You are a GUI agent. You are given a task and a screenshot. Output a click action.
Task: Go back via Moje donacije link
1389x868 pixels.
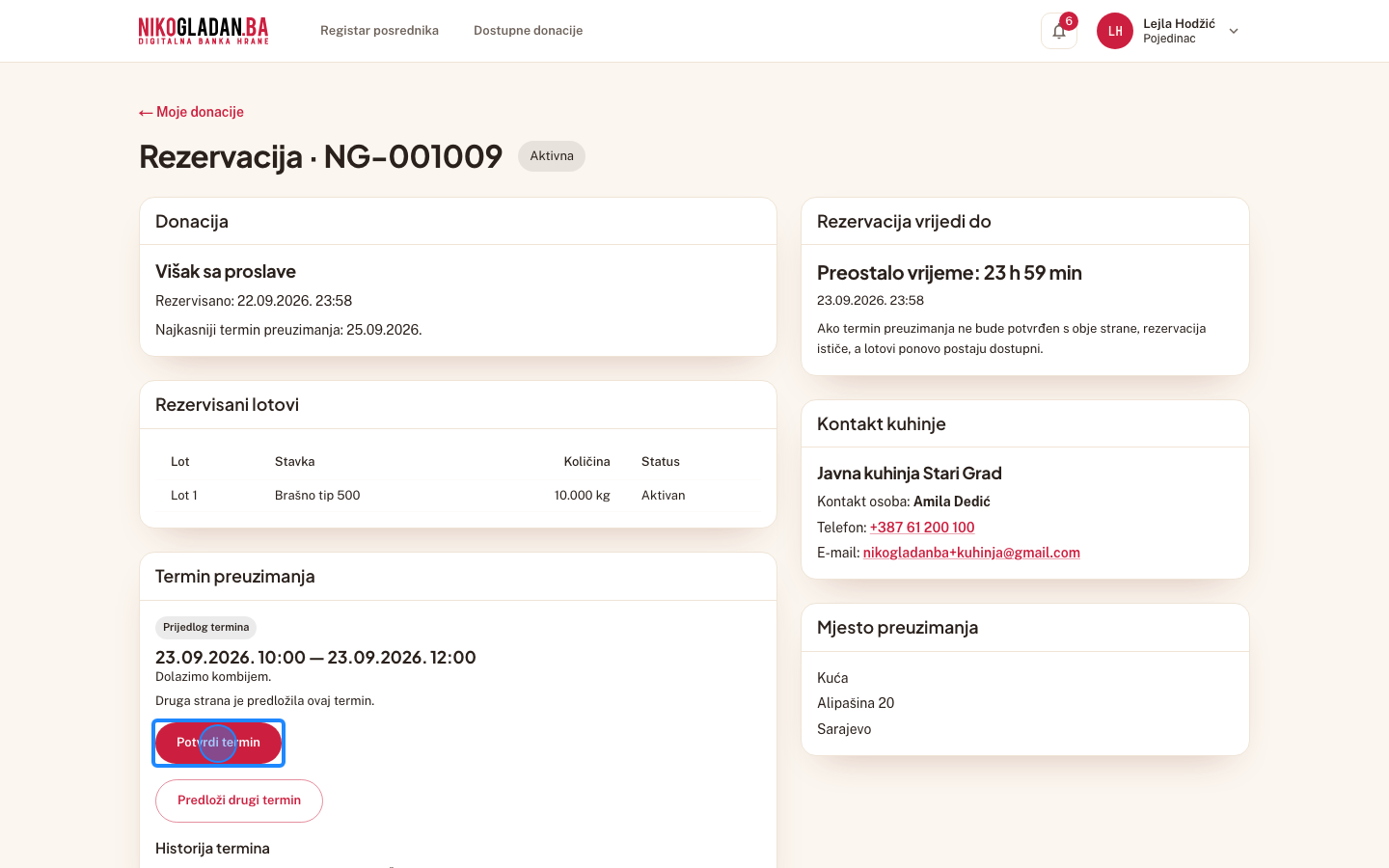coord(191,112)
